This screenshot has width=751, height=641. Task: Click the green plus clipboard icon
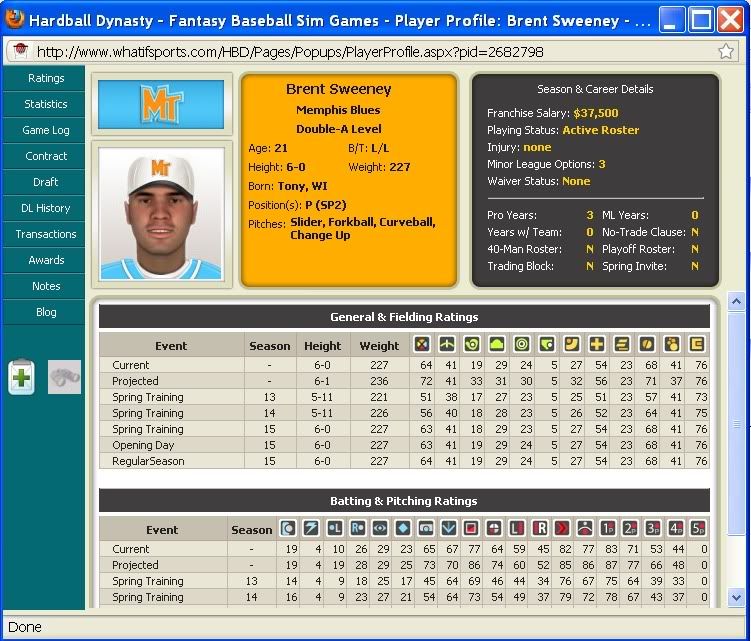click(21, 377)
